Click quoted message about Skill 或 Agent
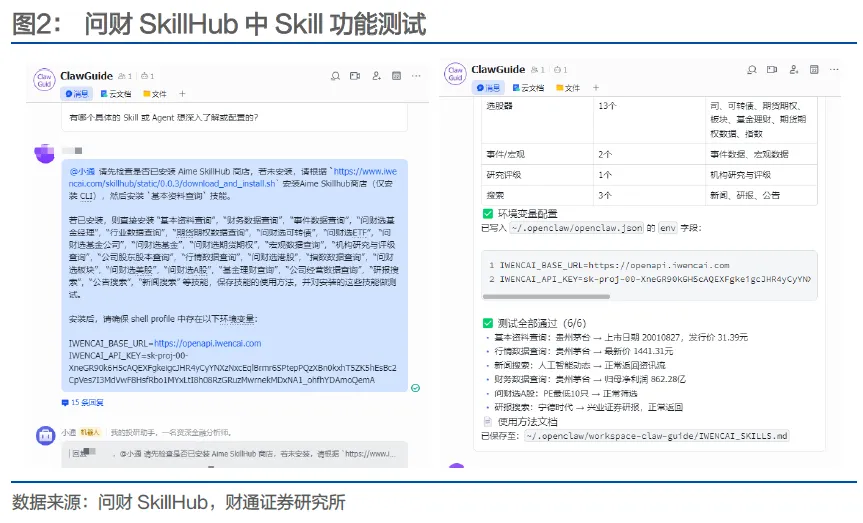Viewport: 863px width, 523px height. point(234,117)
